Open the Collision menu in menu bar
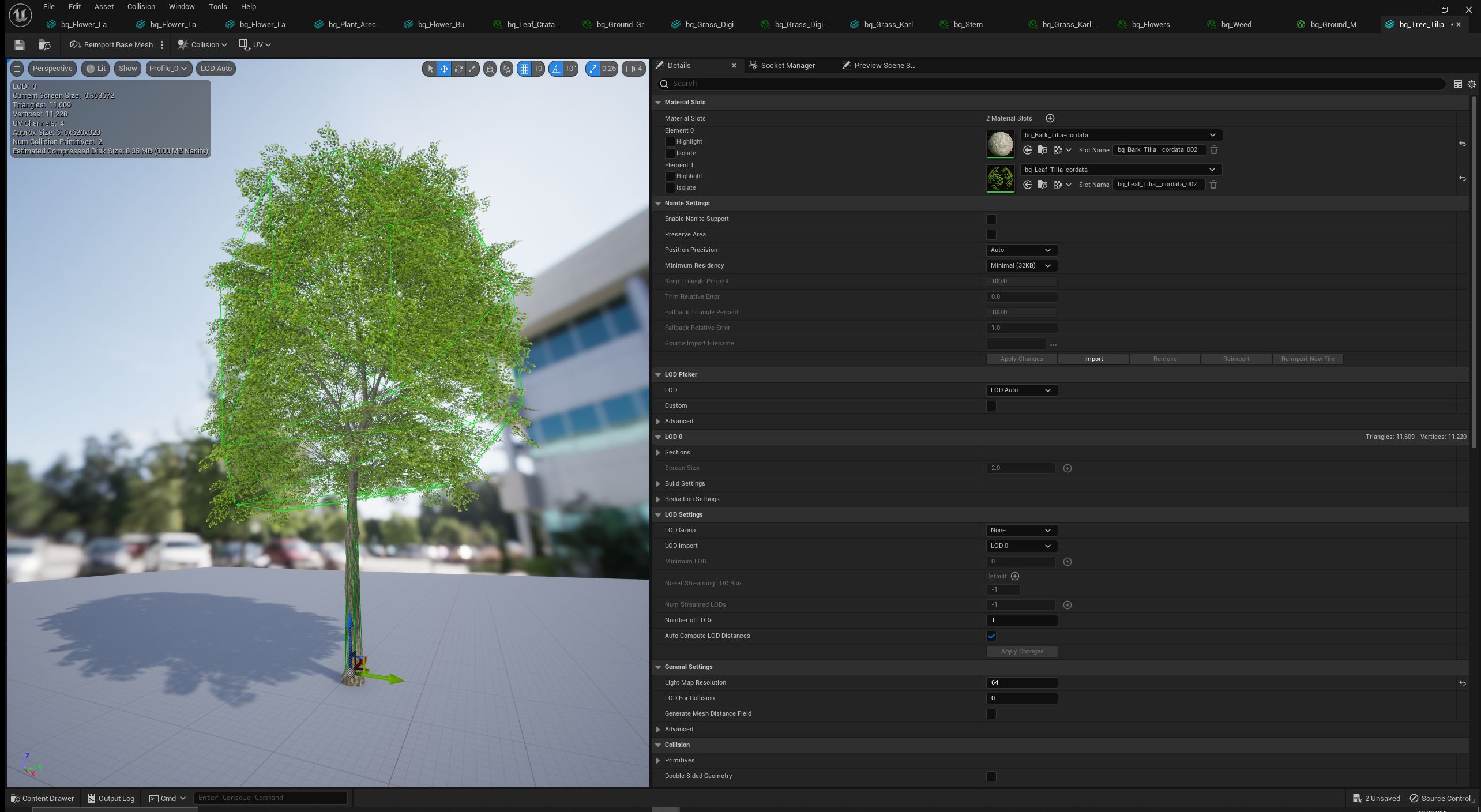Screen dimensions: 1481x812 [141, 7]
